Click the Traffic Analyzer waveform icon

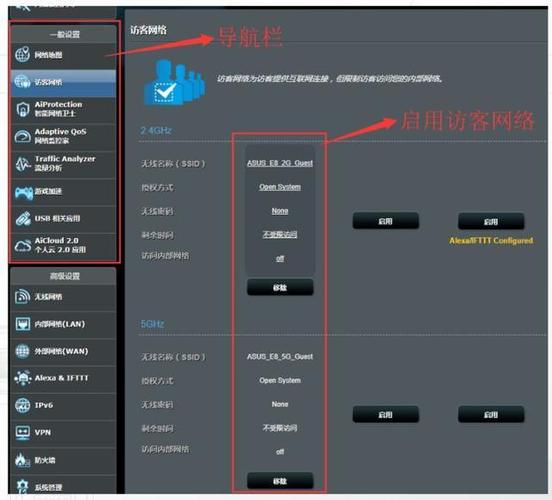coord(23,164)
